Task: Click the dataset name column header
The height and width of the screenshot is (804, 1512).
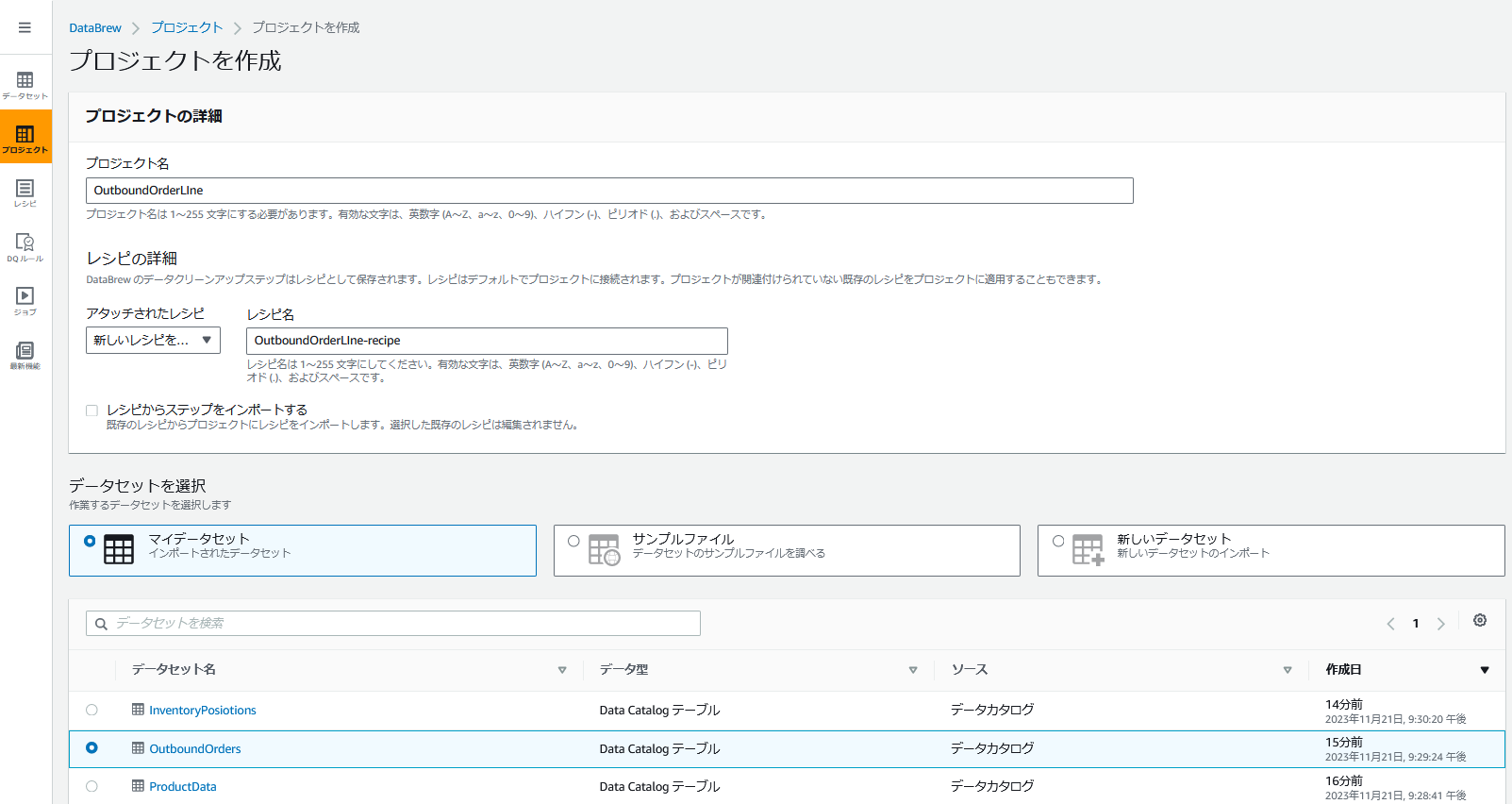Action: pyautogui.click(x=174, y=669)
